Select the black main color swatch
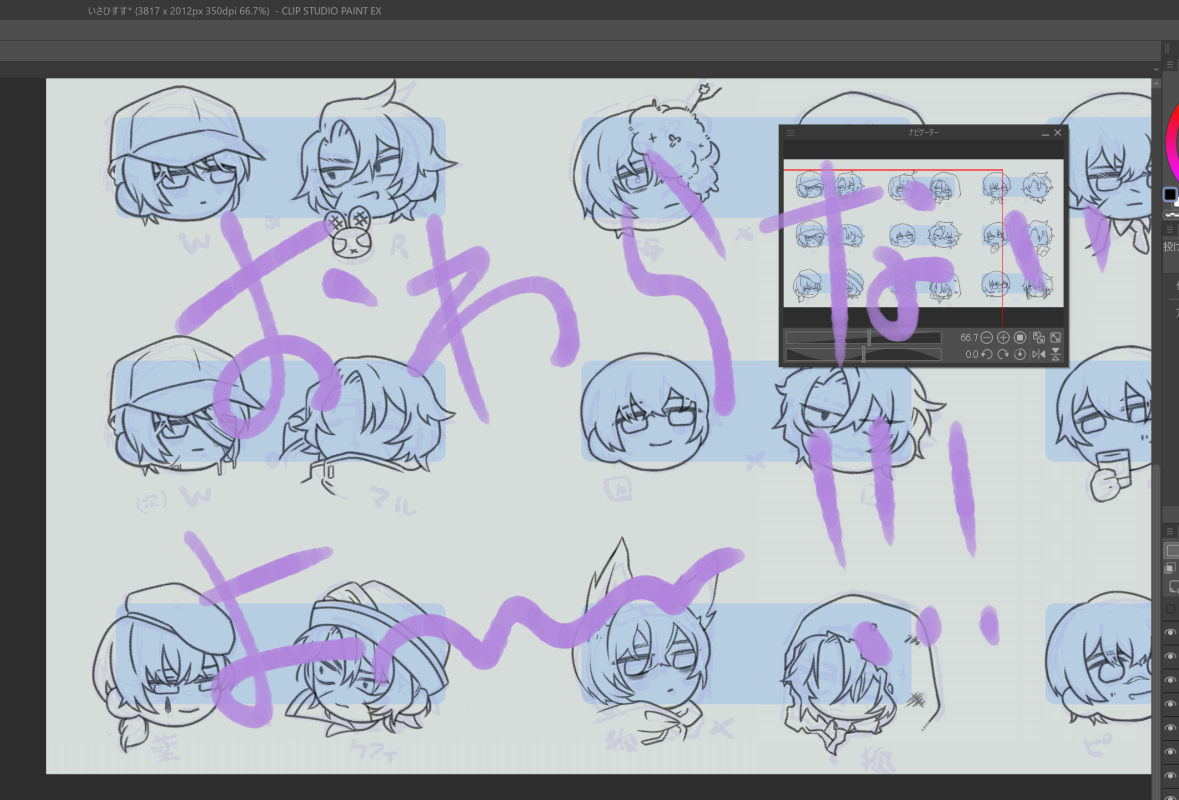This screenshot has width=1179, height=800. [1170, 194]
